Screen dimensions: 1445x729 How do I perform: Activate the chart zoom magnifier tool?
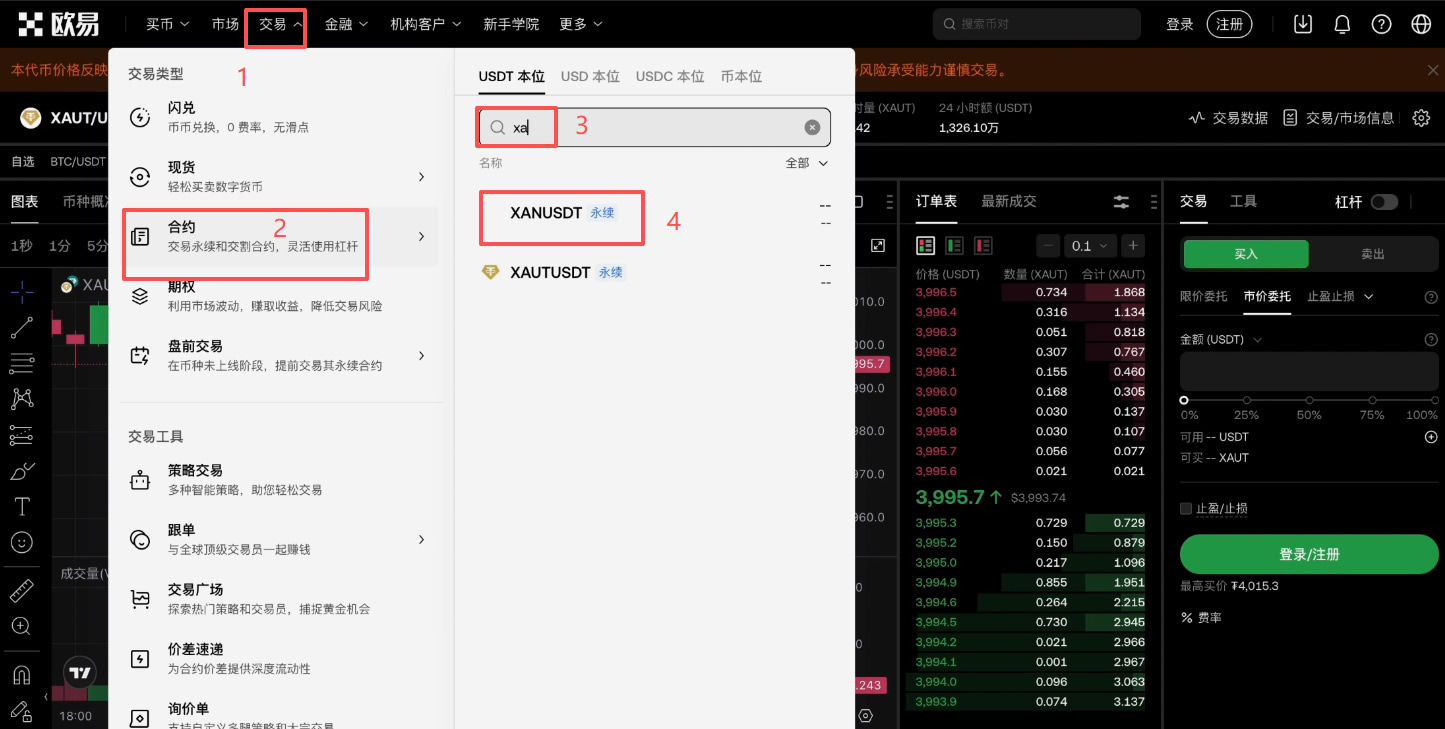click(22, 626)
